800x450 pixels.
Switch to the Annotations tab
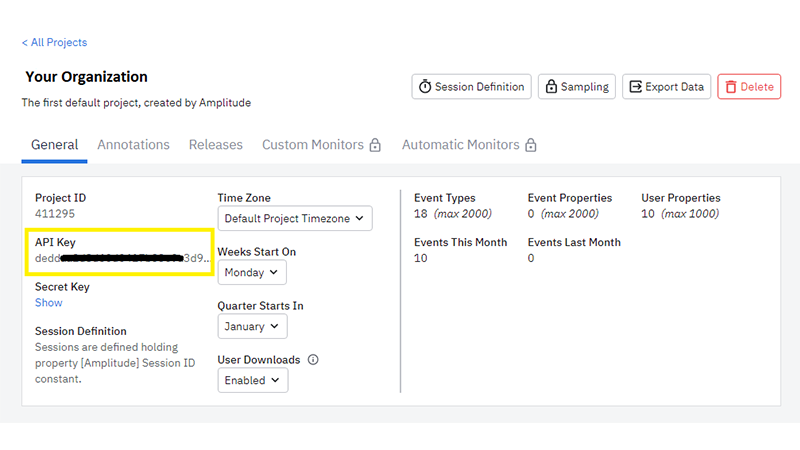pyautogui.click(x=133, y=145)
